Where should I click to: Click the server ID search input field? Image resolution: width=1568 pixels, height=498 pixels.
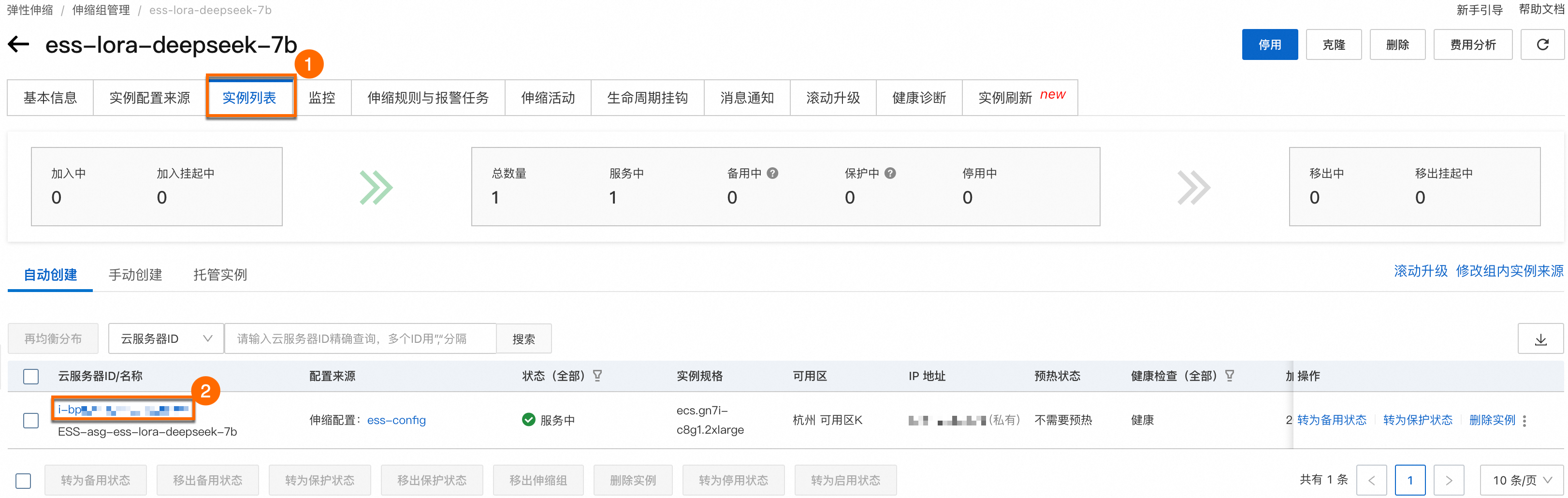click(360, 339)
